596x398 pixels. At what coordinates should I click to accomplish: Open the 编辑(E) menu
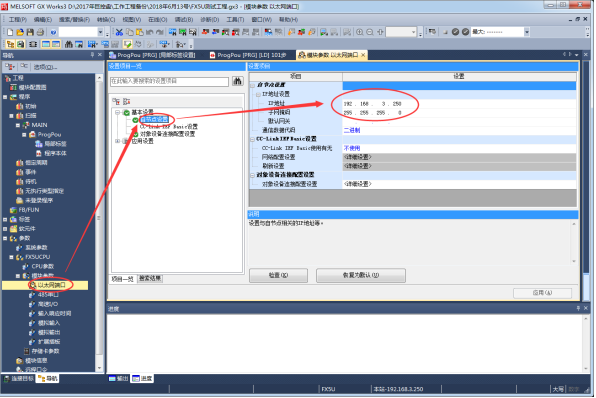click(43, 19)
